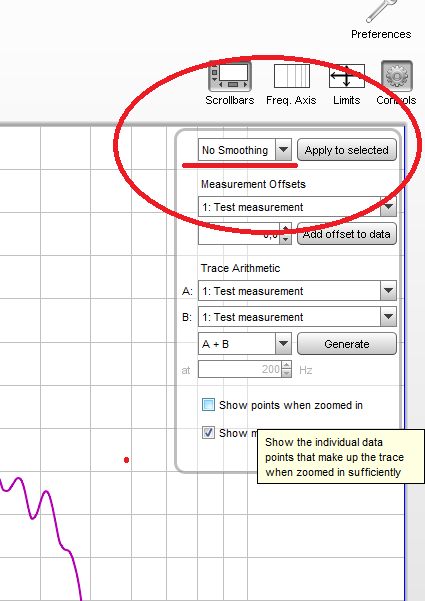Open the A + B operation dropdown

click(245, 344)
